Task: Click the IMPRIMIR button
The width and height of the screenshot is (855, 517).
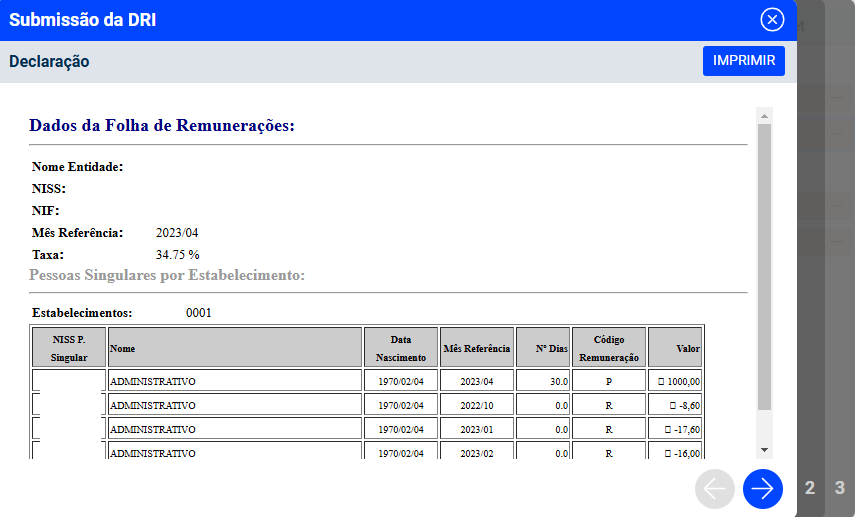Action: click(744, 61)
